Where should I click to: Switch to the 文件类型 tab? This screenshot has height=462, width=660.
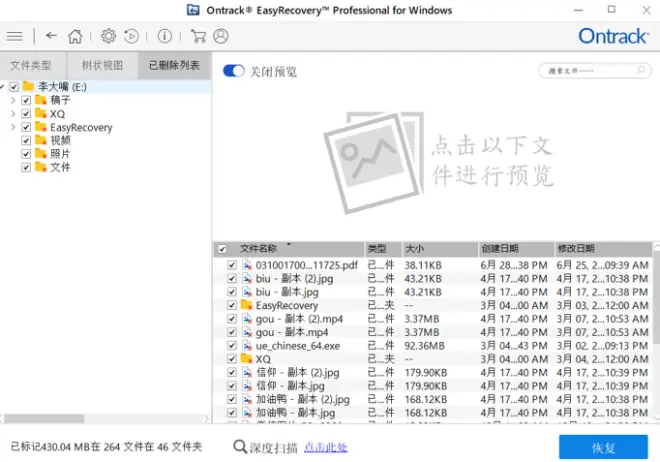[x=31, y=65]
